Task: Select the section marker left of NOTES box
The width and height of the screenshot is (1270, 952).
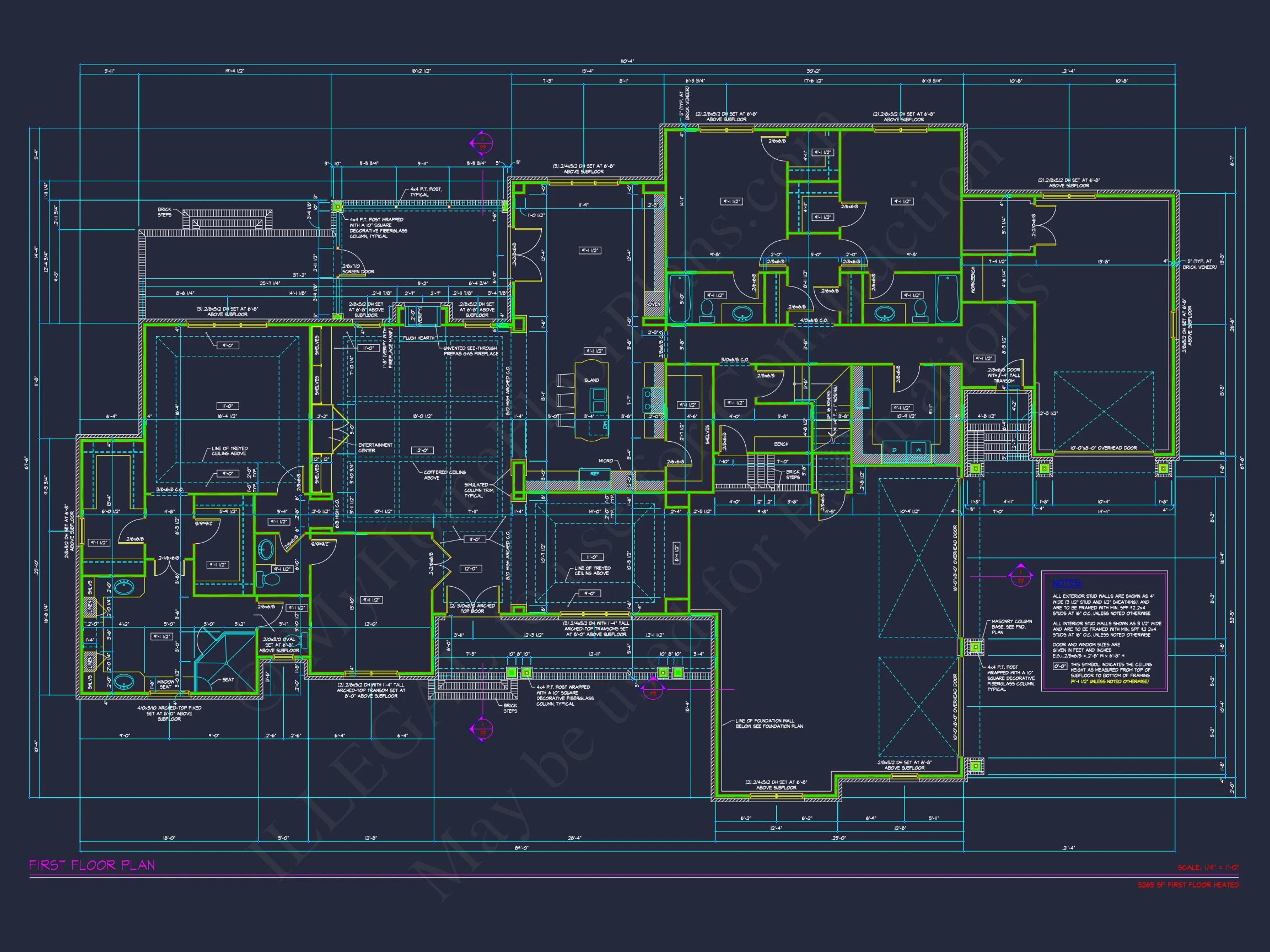Action: coord(1020,577)
